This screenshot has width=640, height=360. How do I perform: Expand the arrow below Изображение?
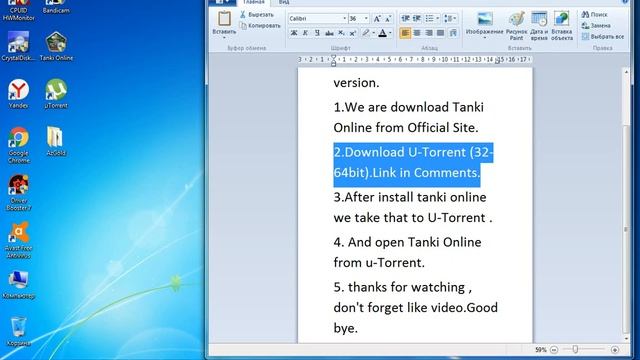pyautogui.click(x=484, y=38)
